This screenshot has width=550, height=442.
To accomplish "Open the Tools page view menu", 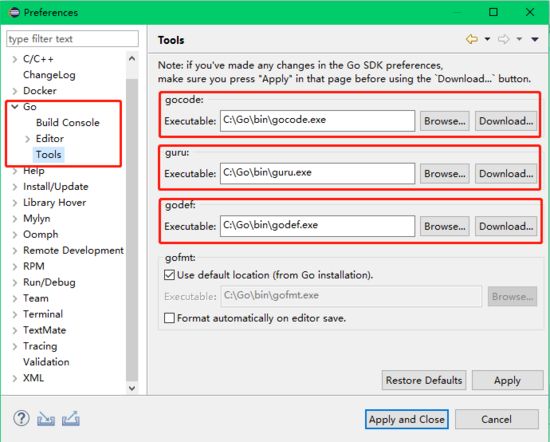I will click(x=535, y=39).
